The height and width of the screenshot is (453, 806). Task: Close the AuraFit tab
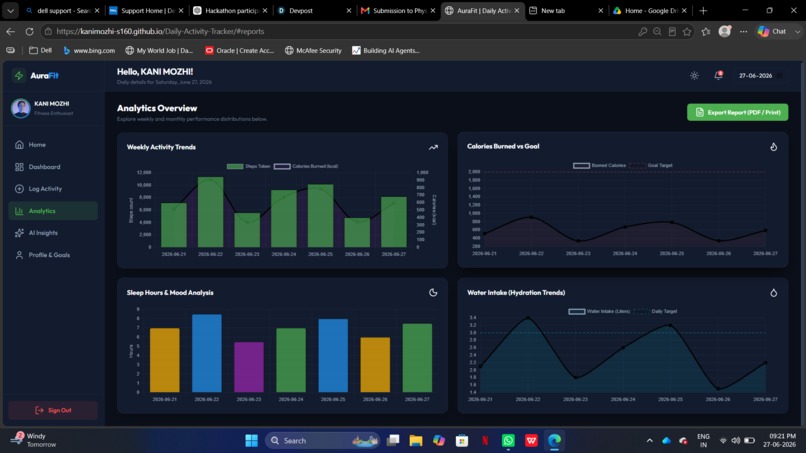[517, 10]
